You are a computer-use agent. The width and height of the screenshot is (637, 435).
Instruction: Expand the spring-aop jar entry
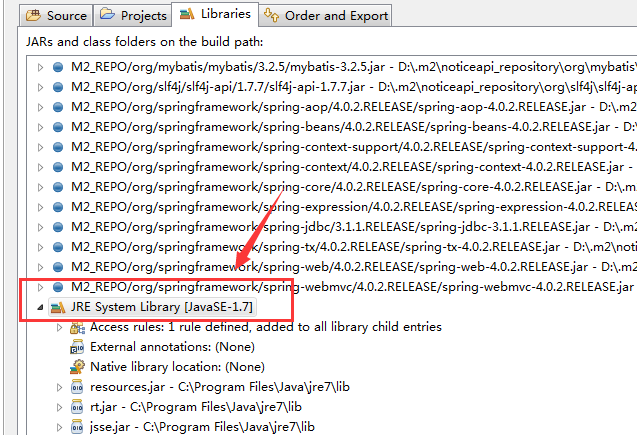coord(40,107)
